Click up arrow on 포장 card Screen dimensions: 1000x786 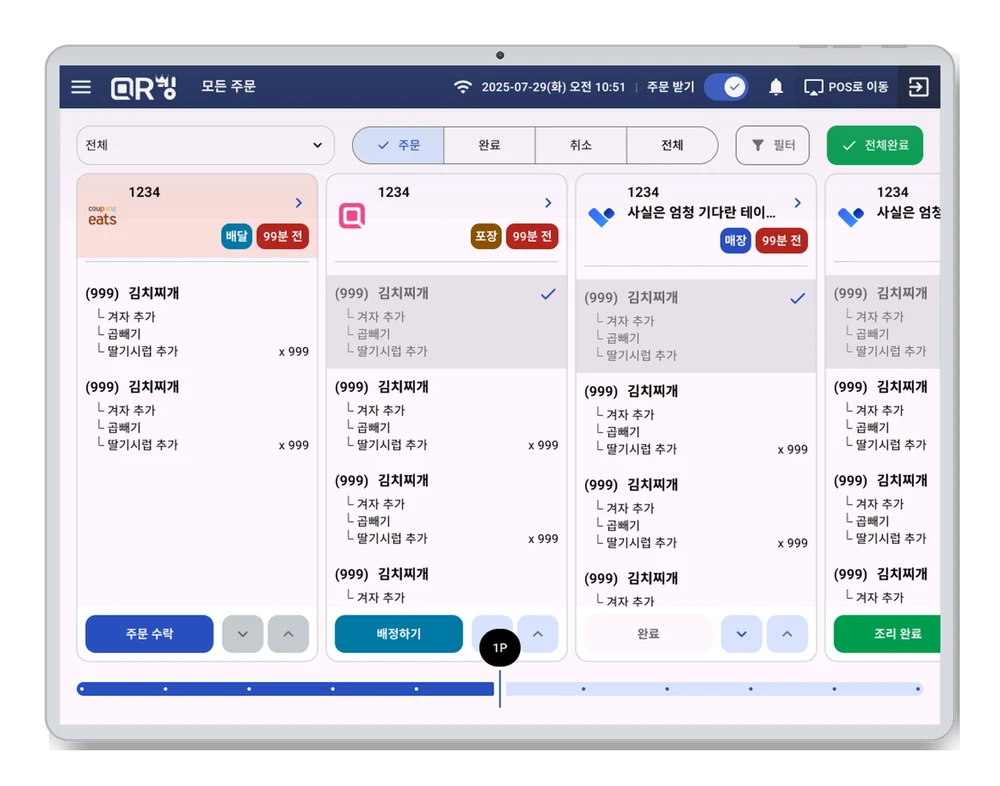(x=538, y=634)
